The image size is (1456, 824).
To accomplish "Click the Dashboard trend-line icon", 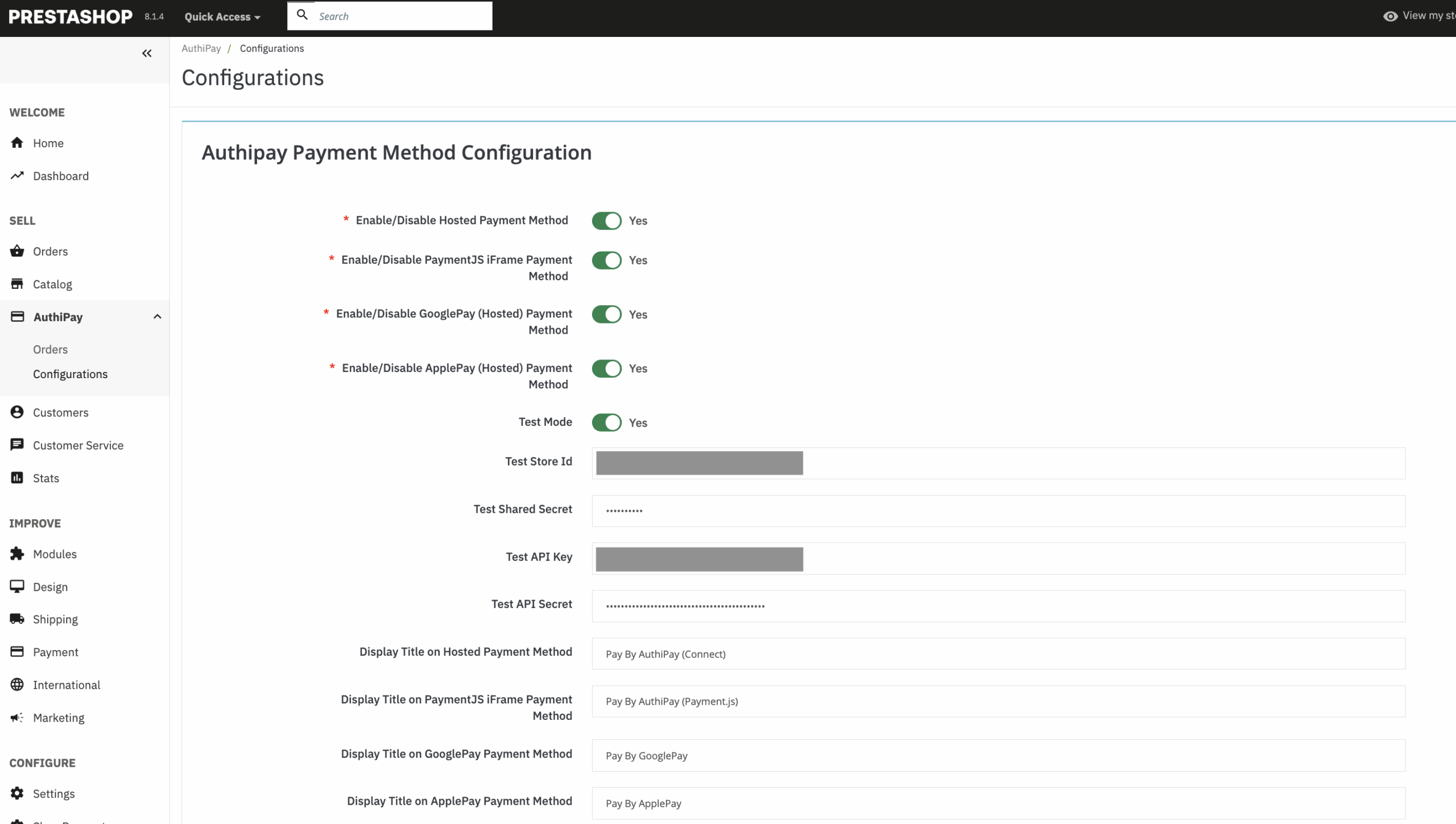I will tap(17, 176).
